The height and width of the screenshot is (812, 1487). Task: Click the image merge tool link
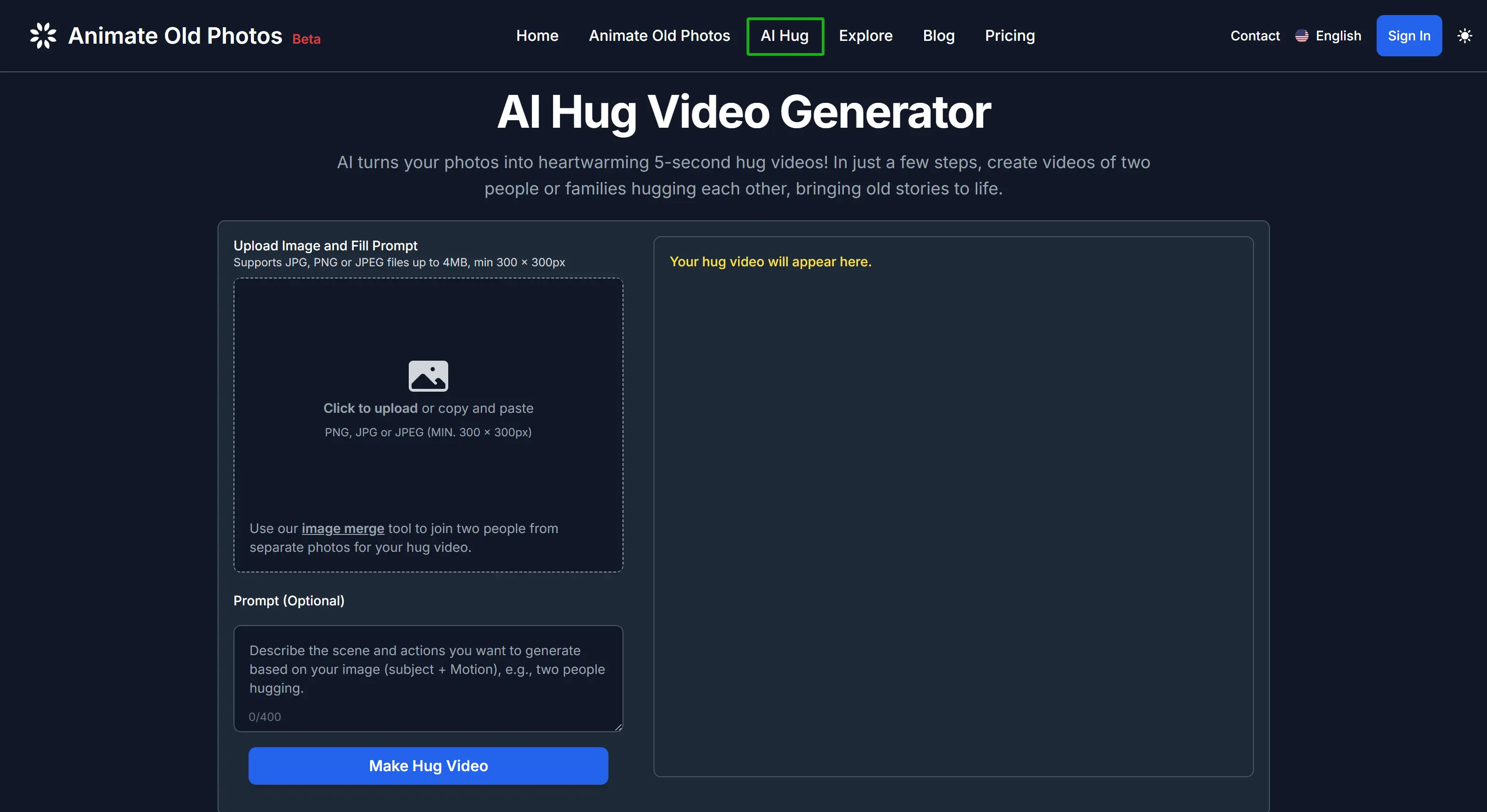pos(342,528)
